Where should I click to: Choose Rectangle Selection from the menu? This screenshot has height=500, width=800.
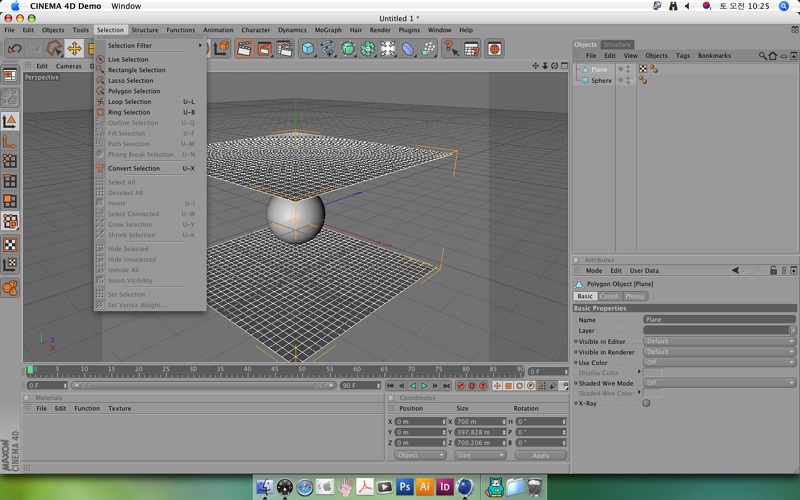[x=137, y=70]
